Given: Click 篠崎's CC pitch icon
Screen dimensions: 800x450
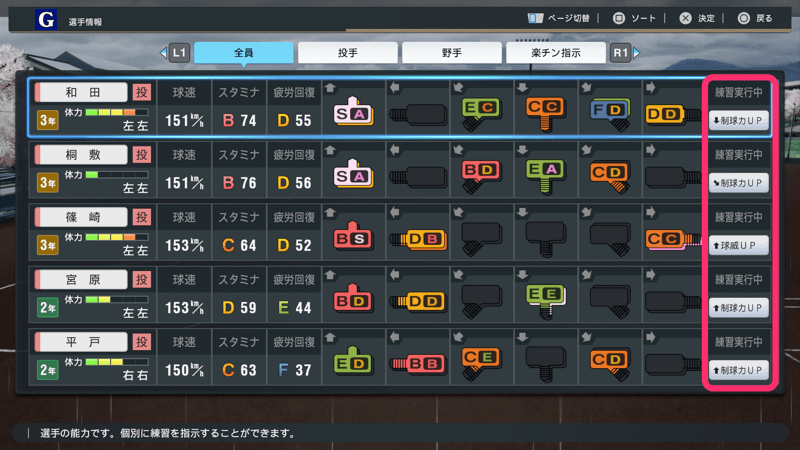Looking at the screenshot, I should tap(672, 239).
